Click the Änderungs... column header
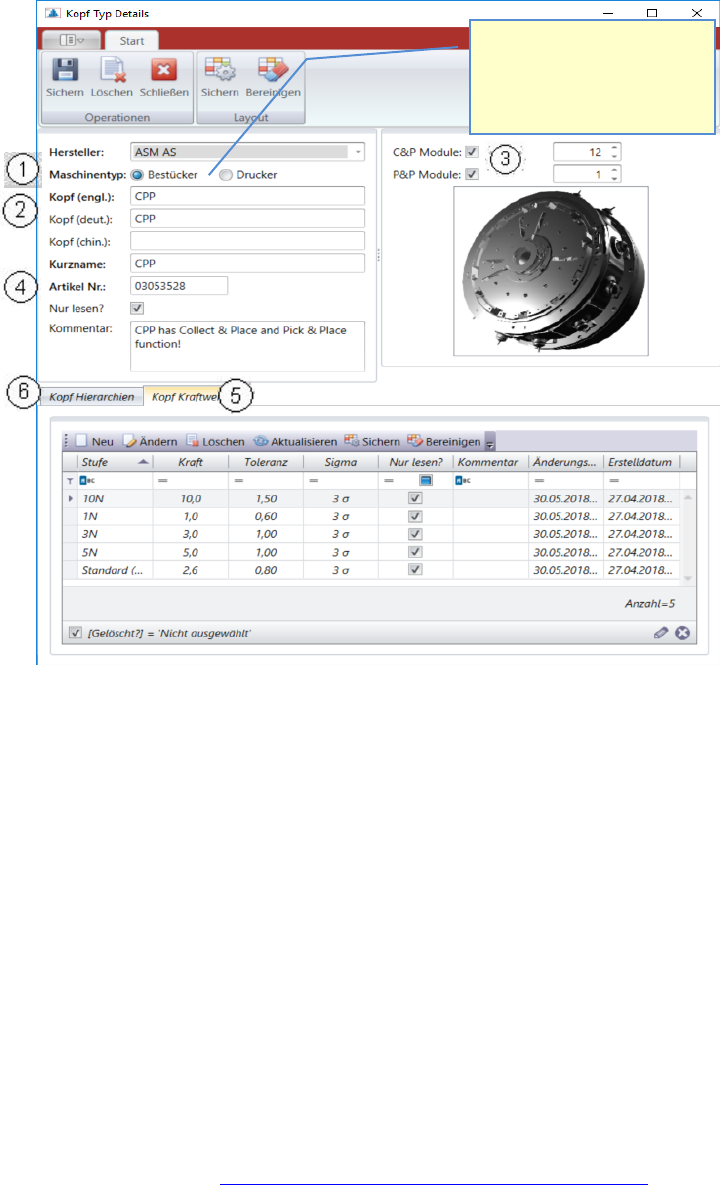Image resolution: width=720 pixels, height=1185 pixels. pyautogui.click(x=565, y=462)
